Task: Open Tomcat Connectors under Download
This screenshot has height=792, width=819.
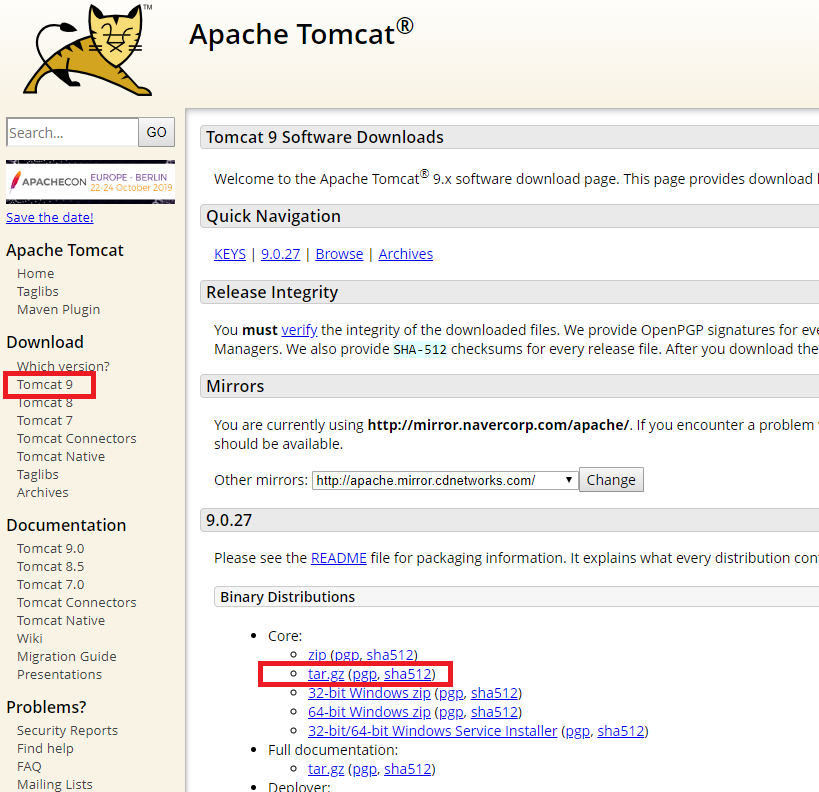Action: coord(77,438)
